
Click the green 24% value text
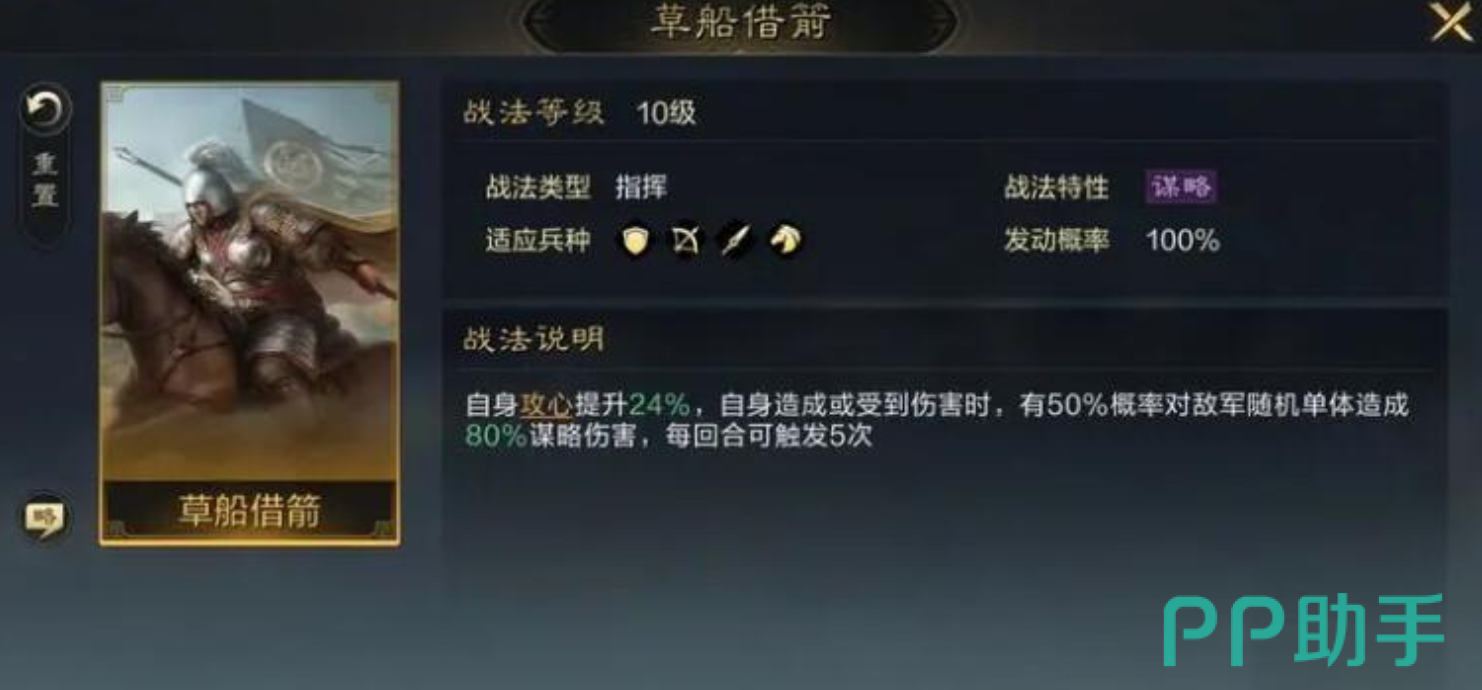coord(659,405)
